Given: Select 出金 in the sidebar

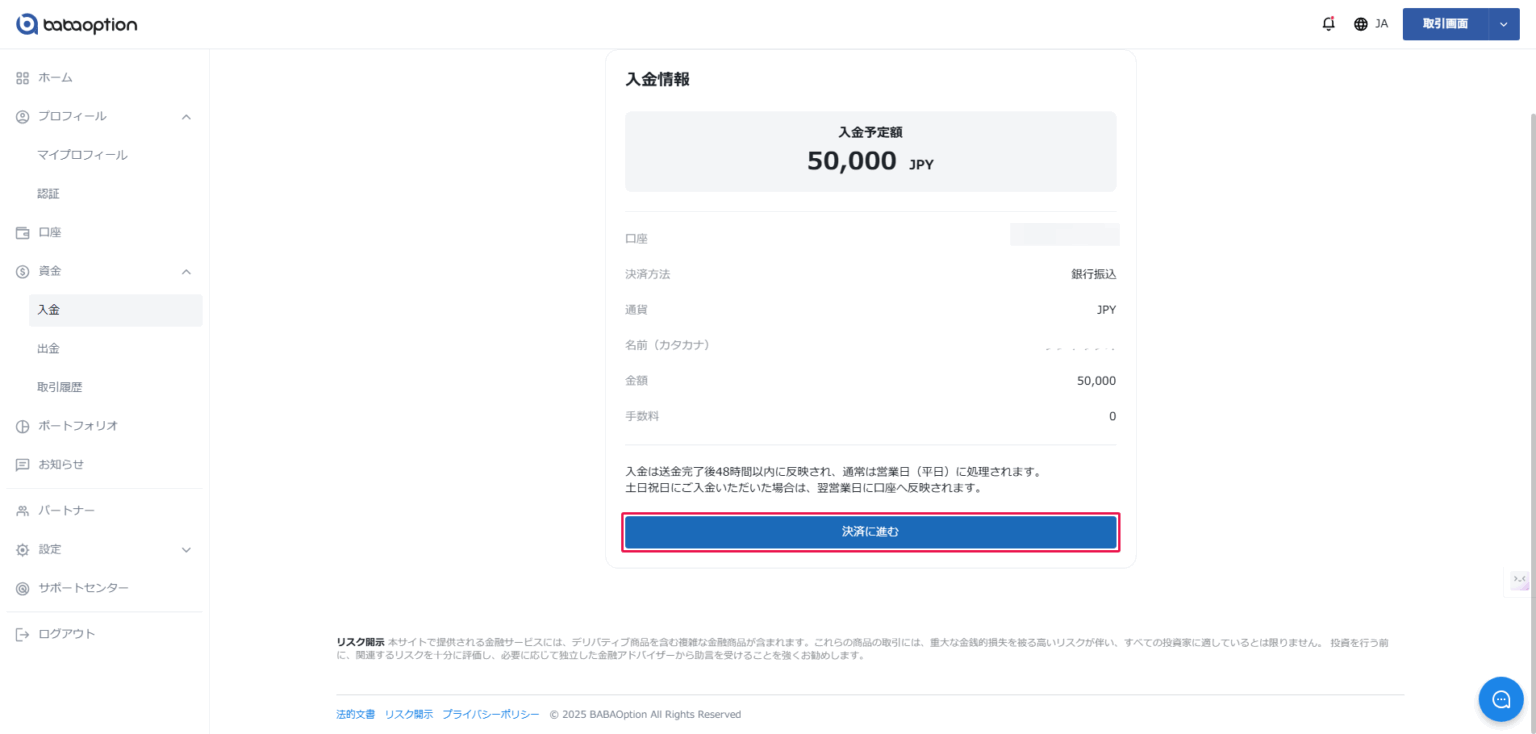Looking at the screenshot, I should pos(49,349).
